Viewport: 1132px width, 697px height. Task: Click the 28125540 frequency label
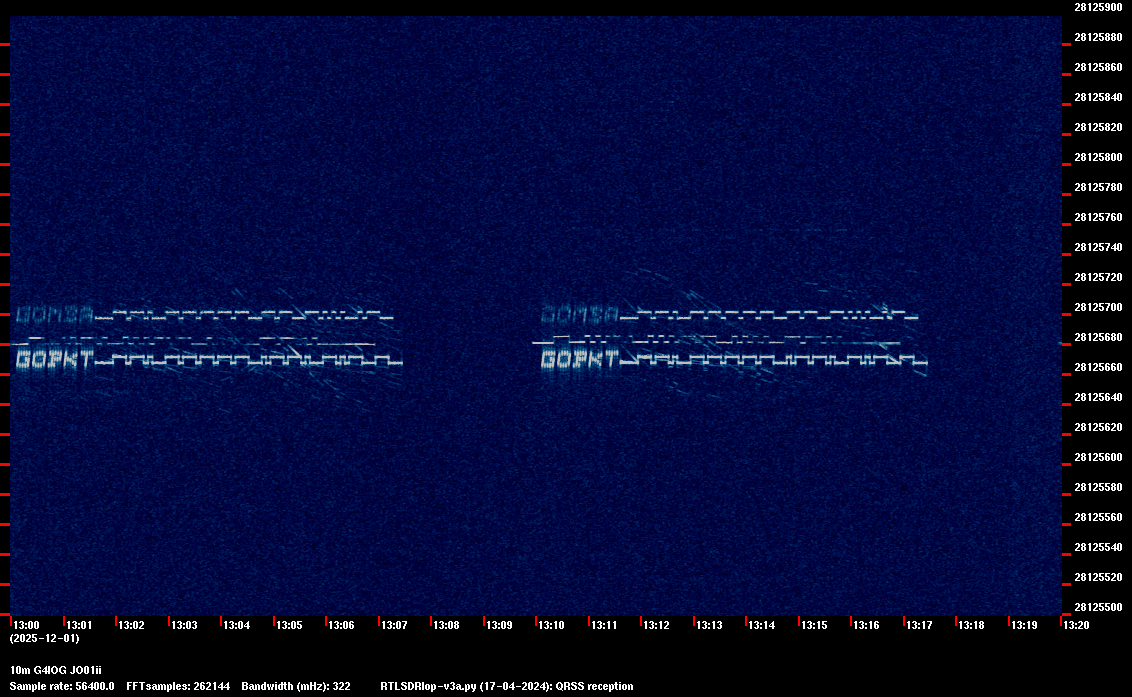click(1099, 547)
